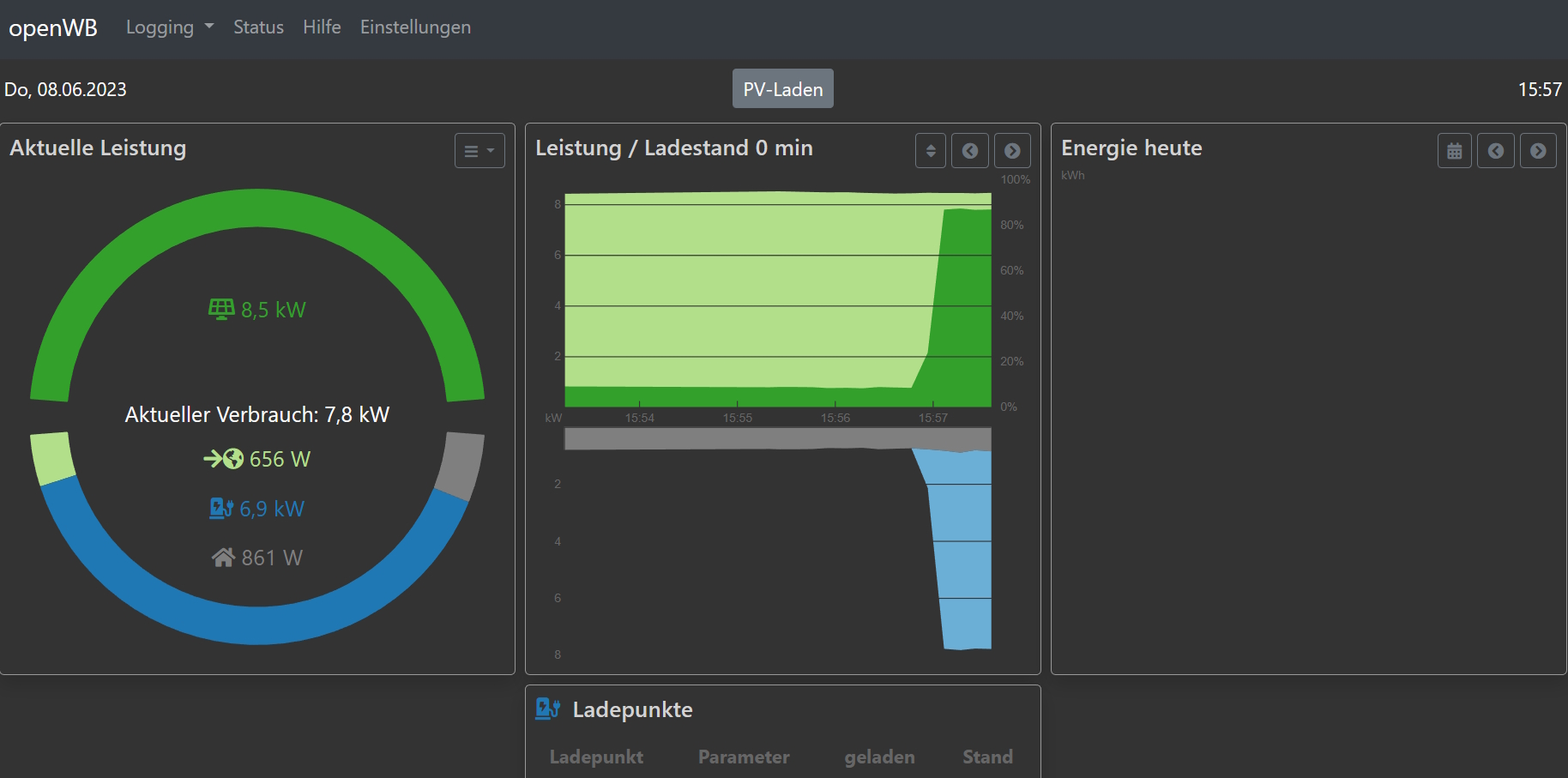Open the calendar in Energie heute panel
The width and height of the screenshot is (1568, 778).
(x=1454, y=151)
